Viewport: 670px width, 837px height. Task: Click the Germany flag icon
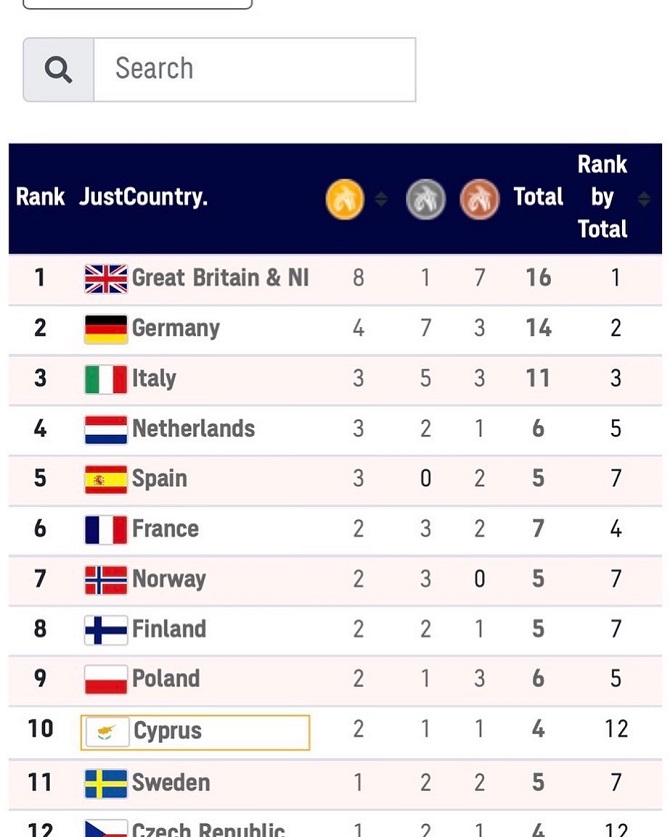click(x=106, y=328)
